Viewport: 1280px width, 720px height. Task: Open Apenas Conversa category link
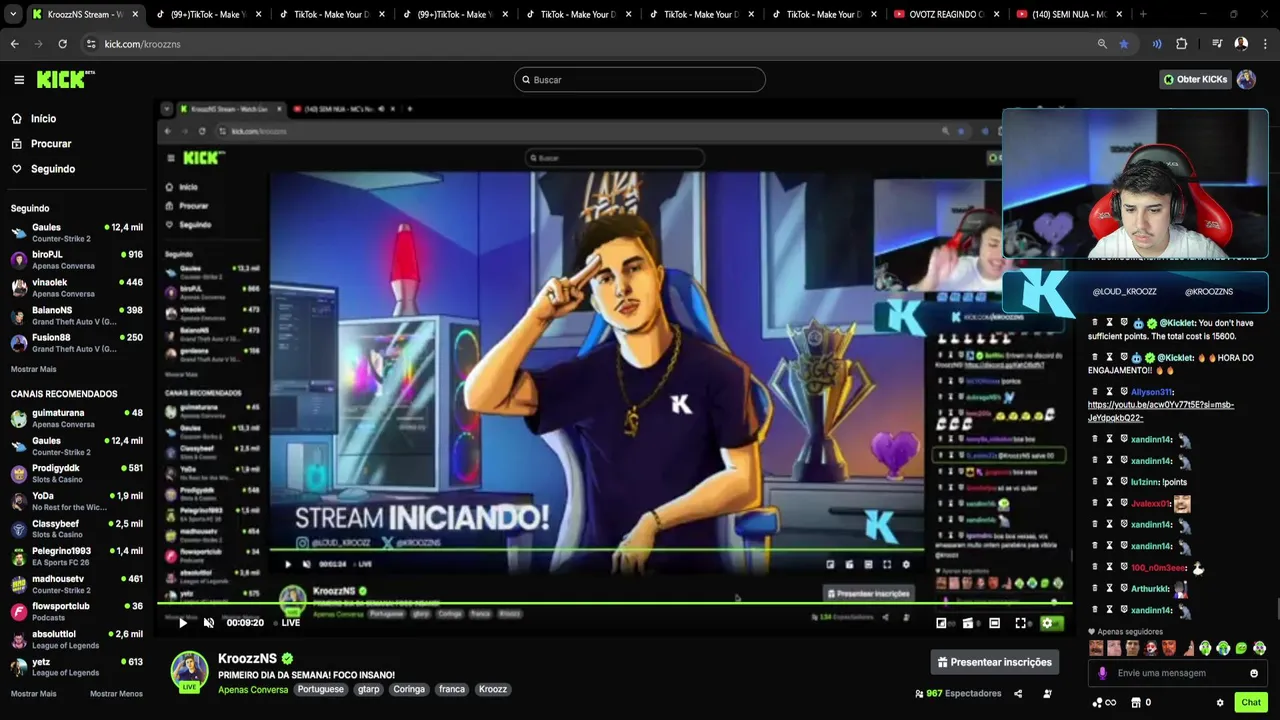pos(253,690)
